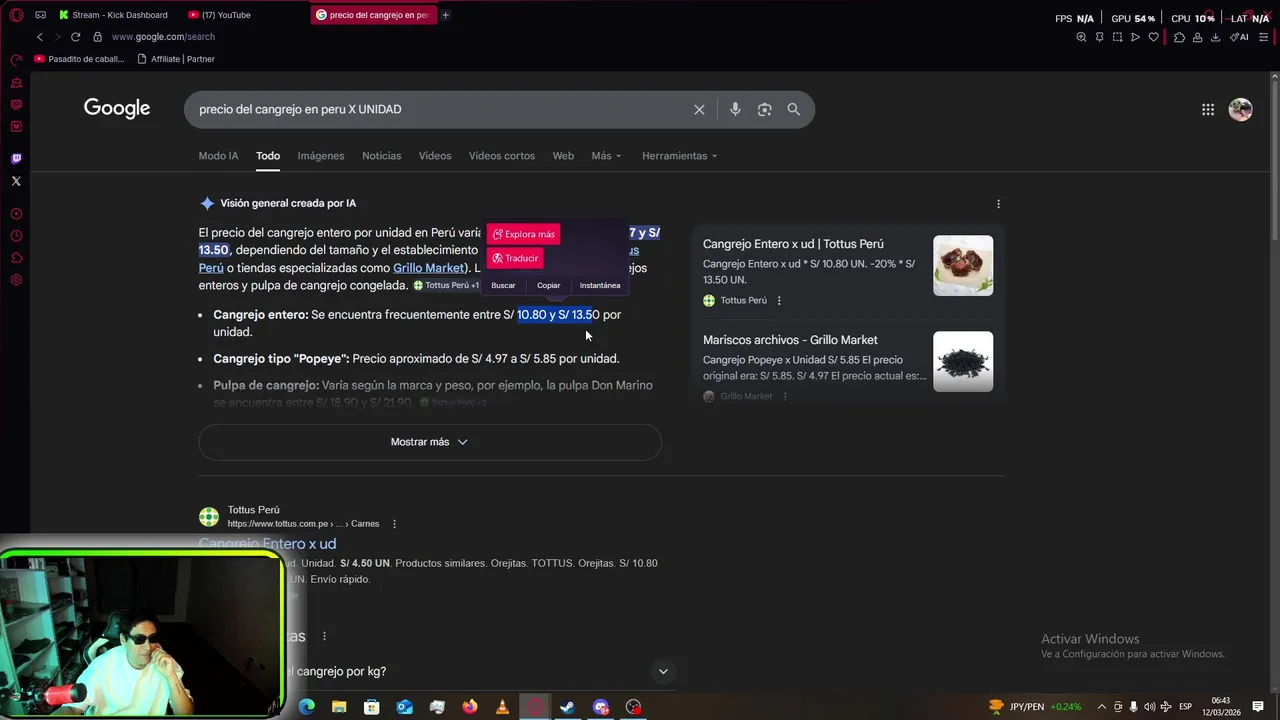The image size is (1280, 720).
Task: Open the Affiliate | Partner bookmark
Action: pos(175,59)
